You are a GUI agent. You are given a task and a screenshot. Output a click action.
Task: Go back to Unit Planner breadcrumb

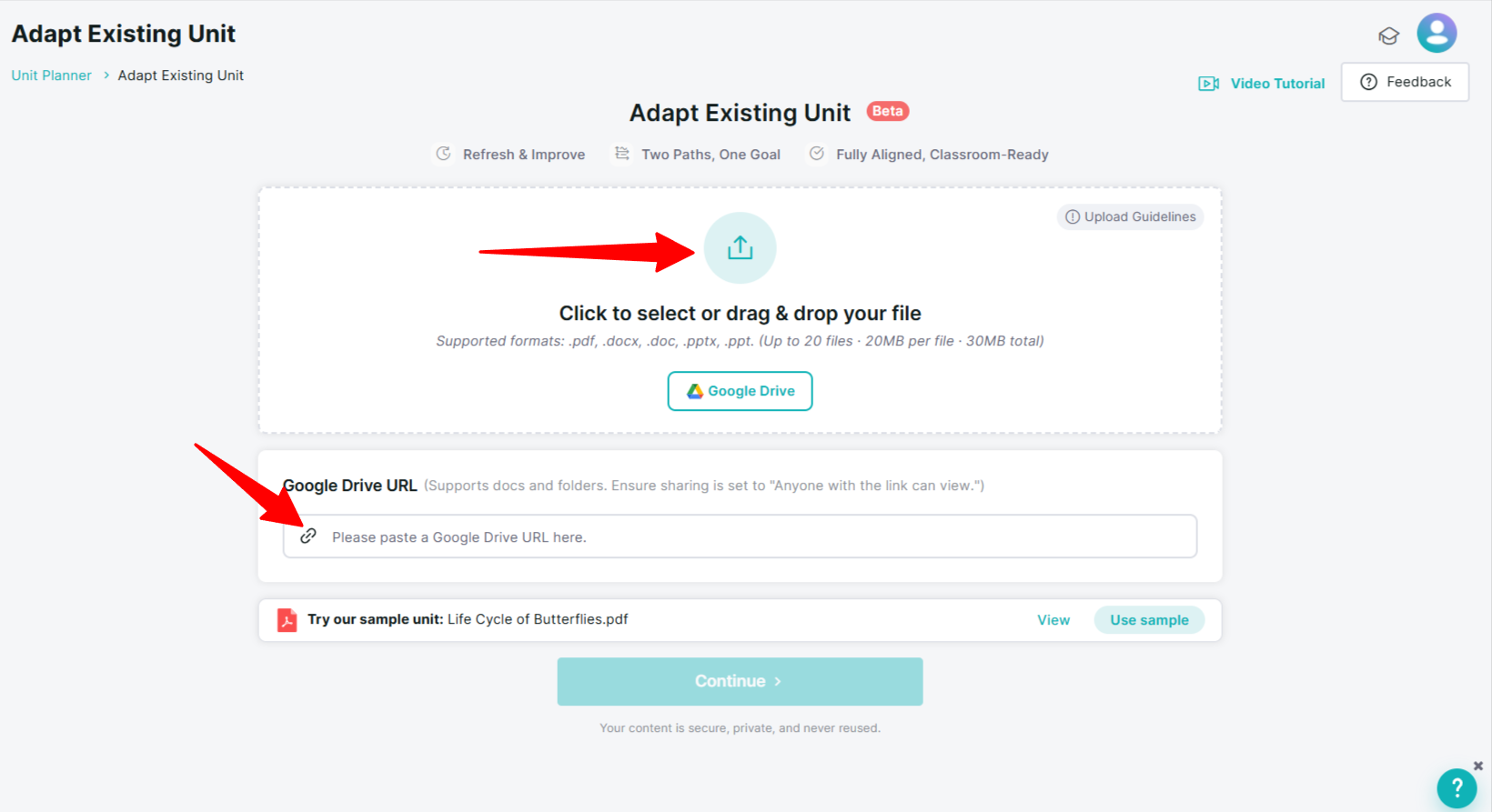point(51,75)
